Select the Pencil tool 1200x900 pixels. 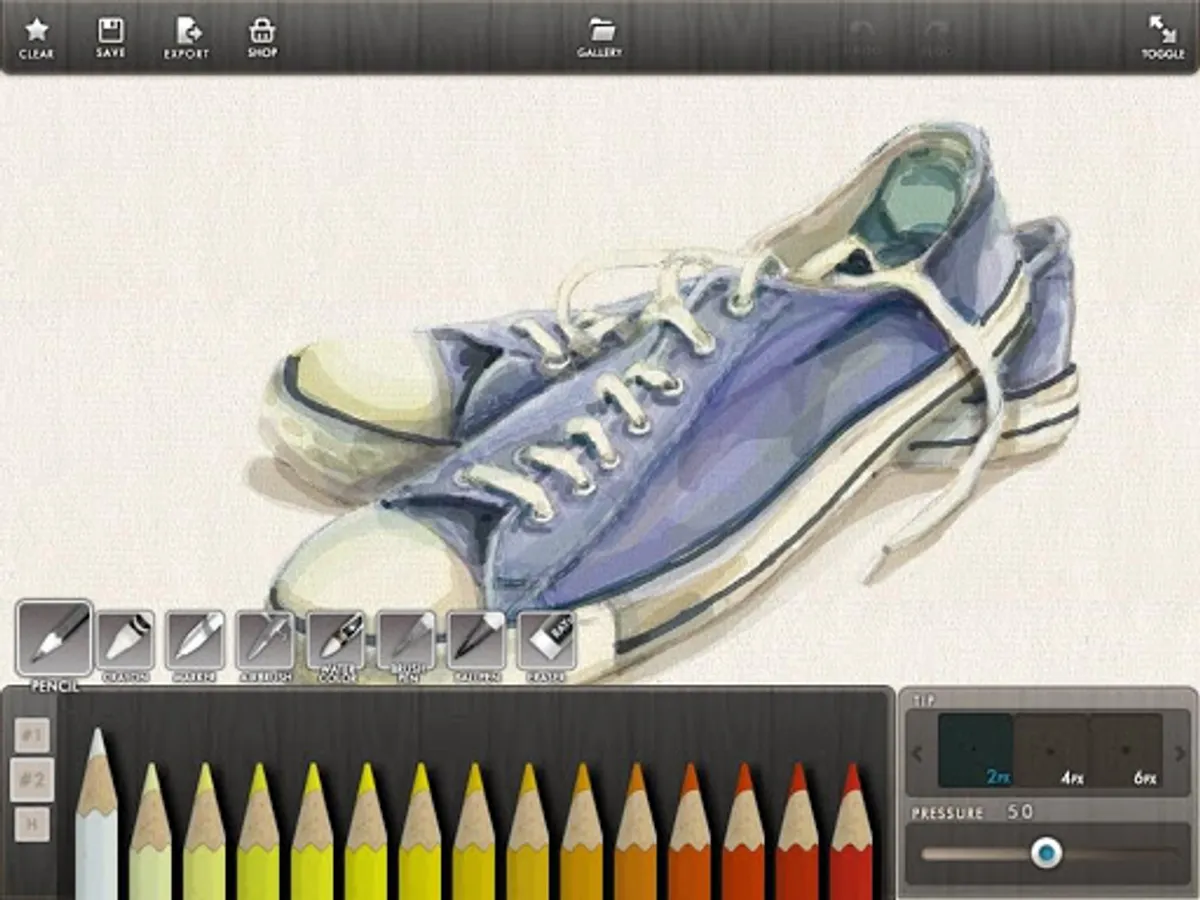coord(55,639)
